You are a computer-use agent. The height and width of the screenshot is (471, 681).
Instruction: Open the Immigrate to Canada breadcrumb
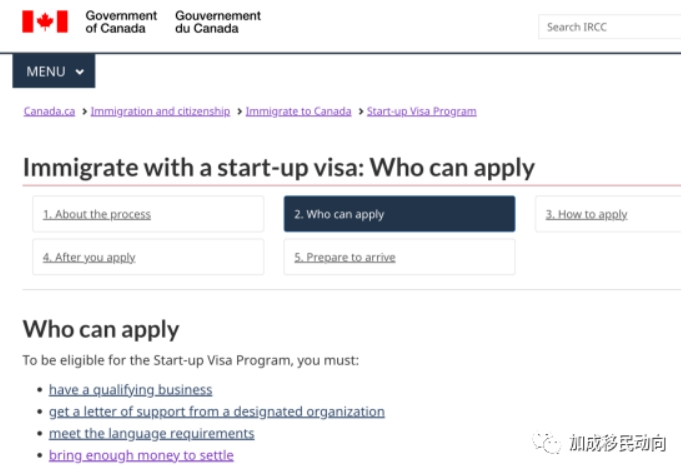click(x=298, y=111)
